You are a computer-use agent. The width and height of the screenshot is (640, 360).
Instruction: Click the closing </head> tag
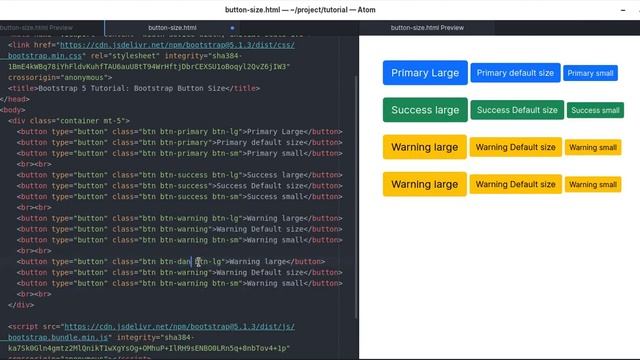click(15, 99)
